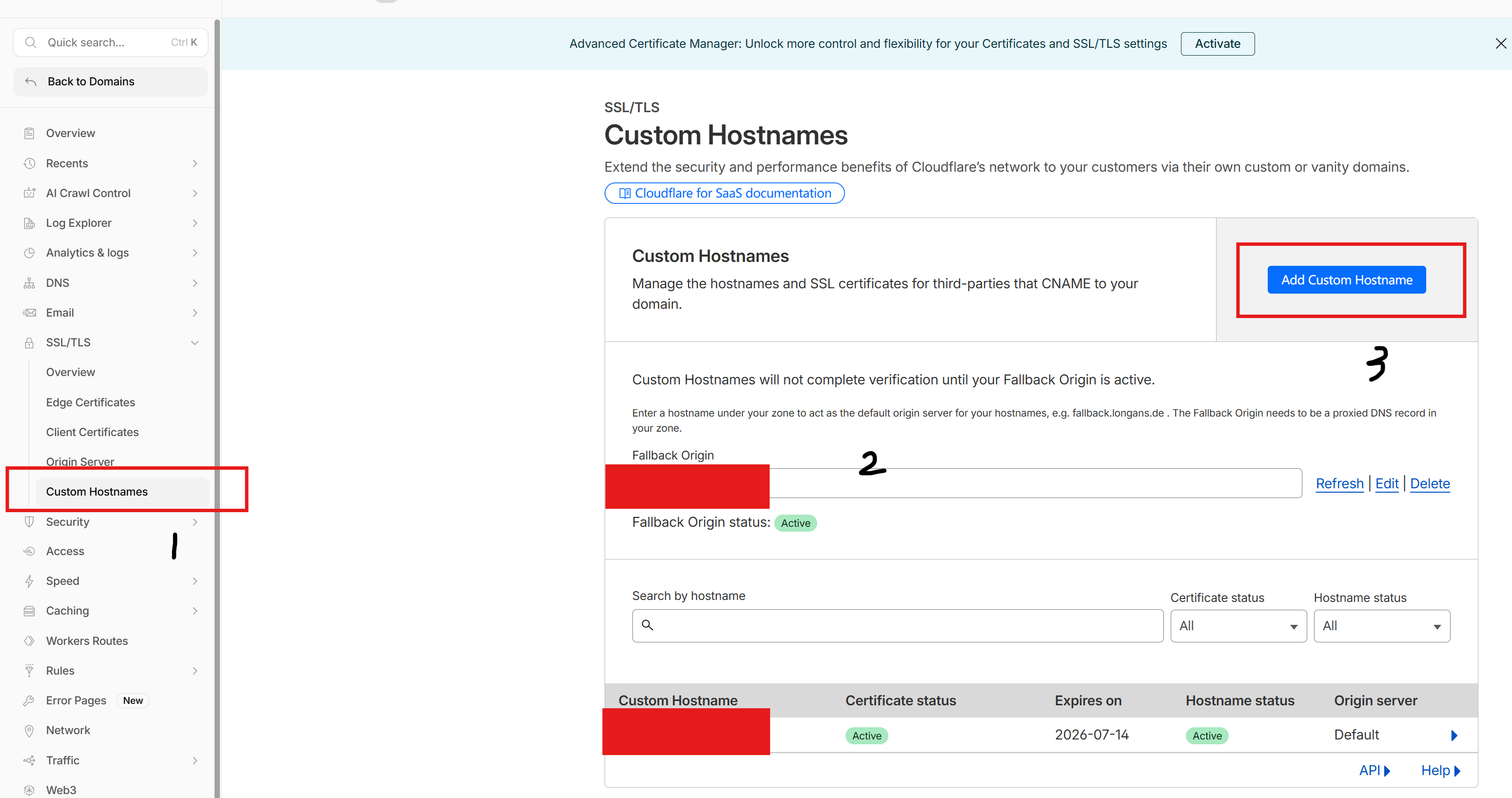The height and width of the screenshot is (798, 1512).
Task: Click the Refresh fallback origin link
Action: 1339,483
